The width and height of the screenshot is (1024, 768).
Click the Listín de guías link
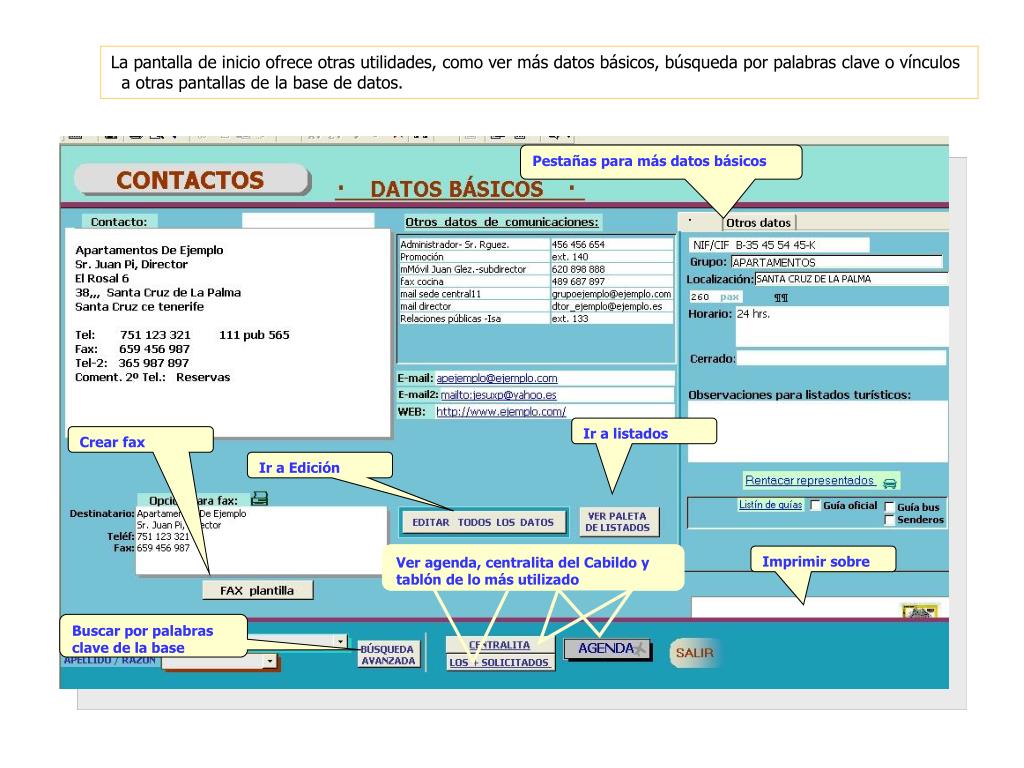[771, 505]
